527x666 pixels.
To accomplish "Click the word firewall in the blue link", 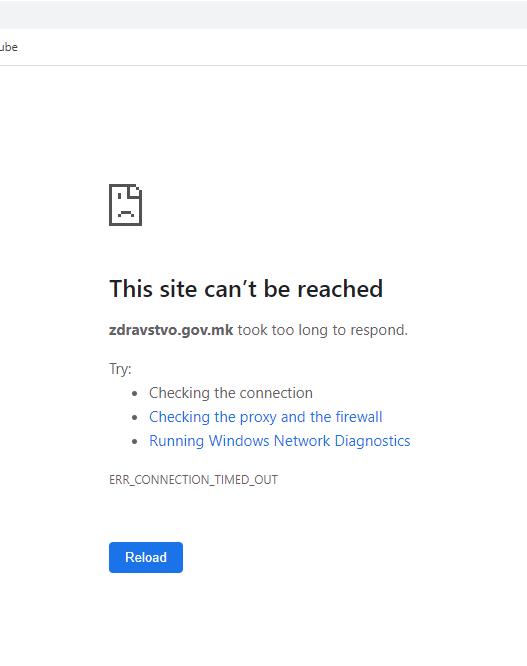I will (359, 417).
